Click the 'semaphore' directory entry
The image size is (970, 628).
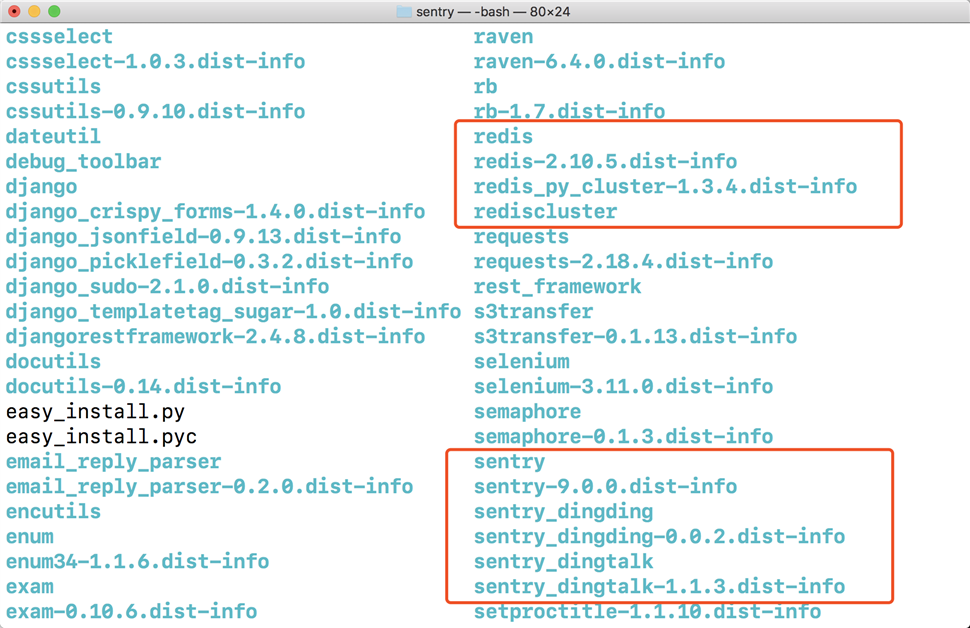click(x=528, y=412)
